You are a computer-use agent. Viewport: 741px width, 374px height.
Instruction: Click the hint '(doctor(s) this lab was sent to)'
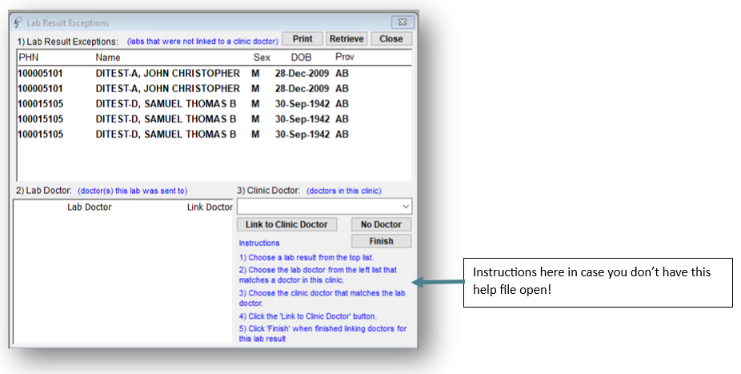click(132, 191)
